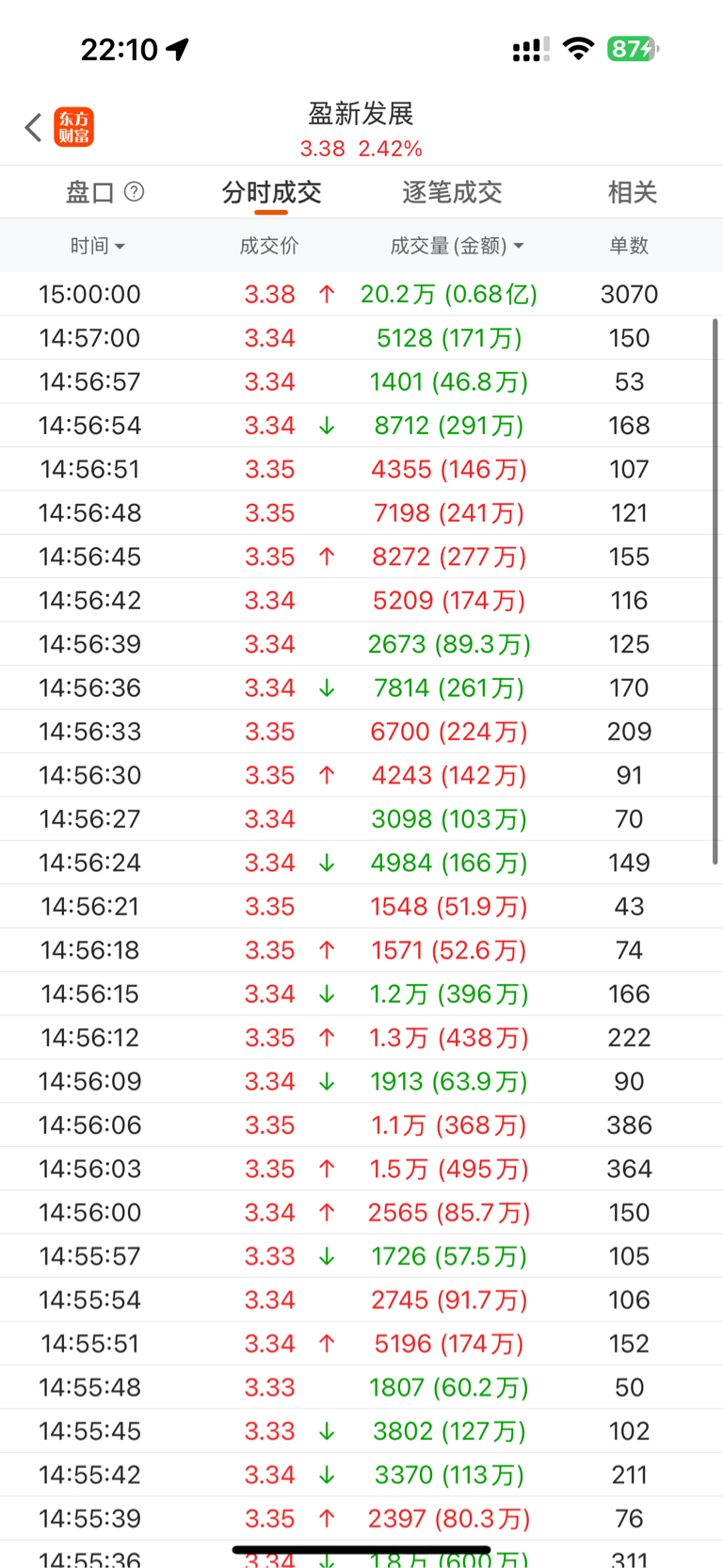The height and width of the screenshot is (1568, 723).
Task: Tap the green down arrow at 14:56:54
Action: pos(327,426)
